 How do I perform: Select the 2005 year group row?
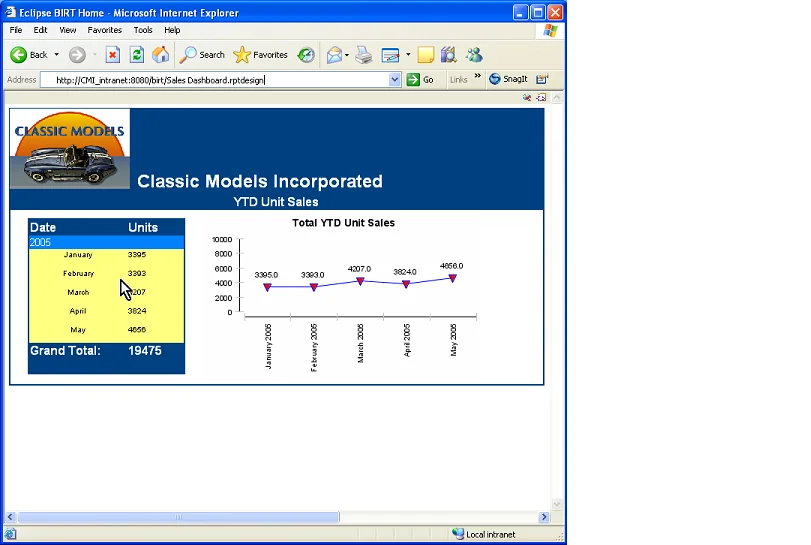coord(106,242)
